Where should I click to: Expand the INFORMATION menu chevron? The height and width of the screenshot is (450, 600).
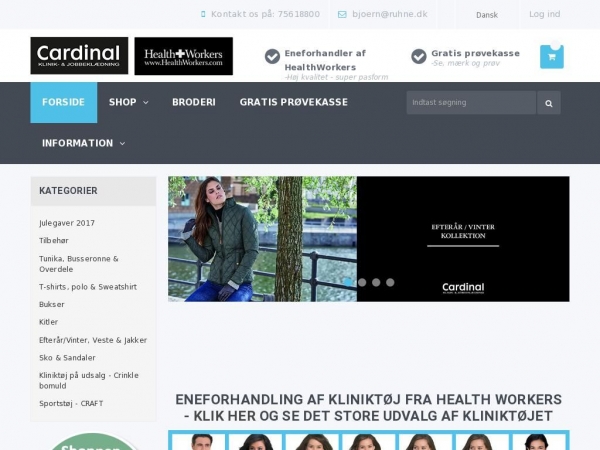(x=122, y=143)
